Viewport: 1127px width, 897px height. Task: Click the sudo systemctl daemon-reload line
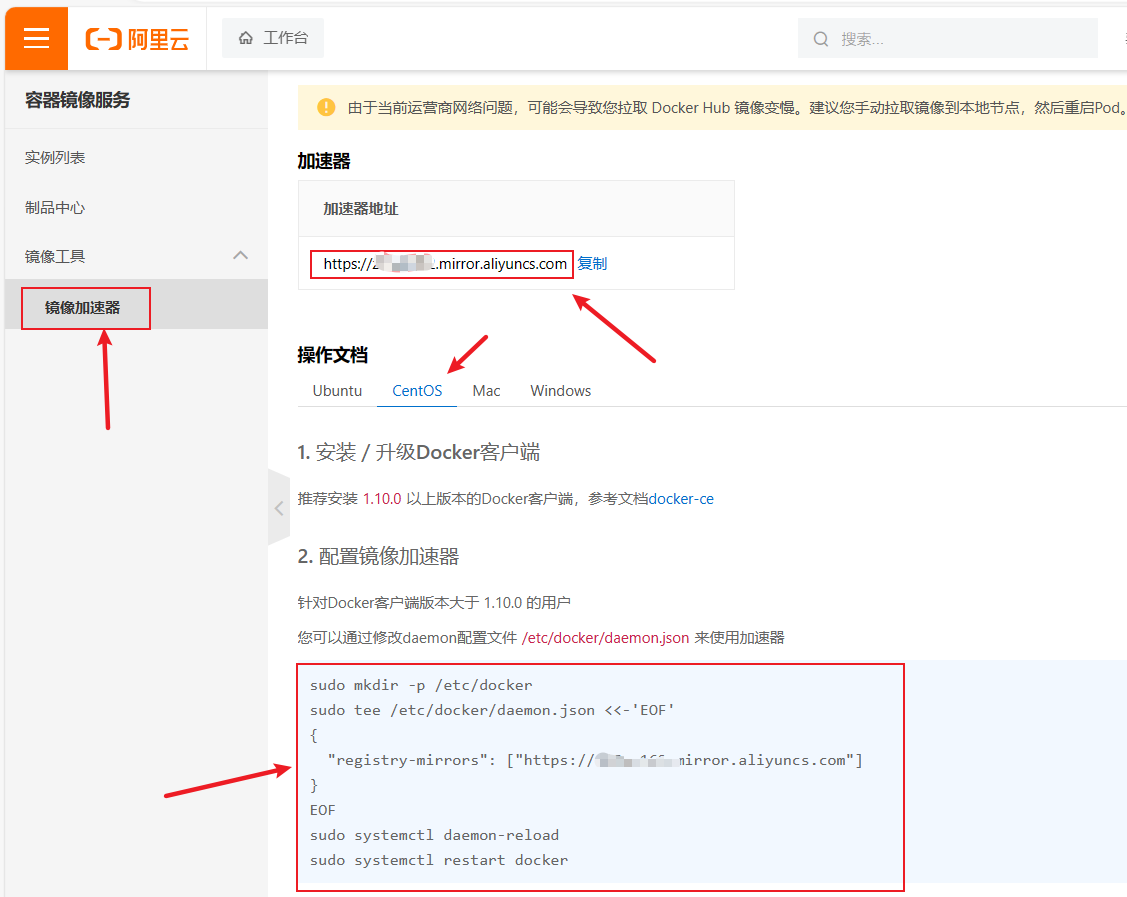click(434, 835)
